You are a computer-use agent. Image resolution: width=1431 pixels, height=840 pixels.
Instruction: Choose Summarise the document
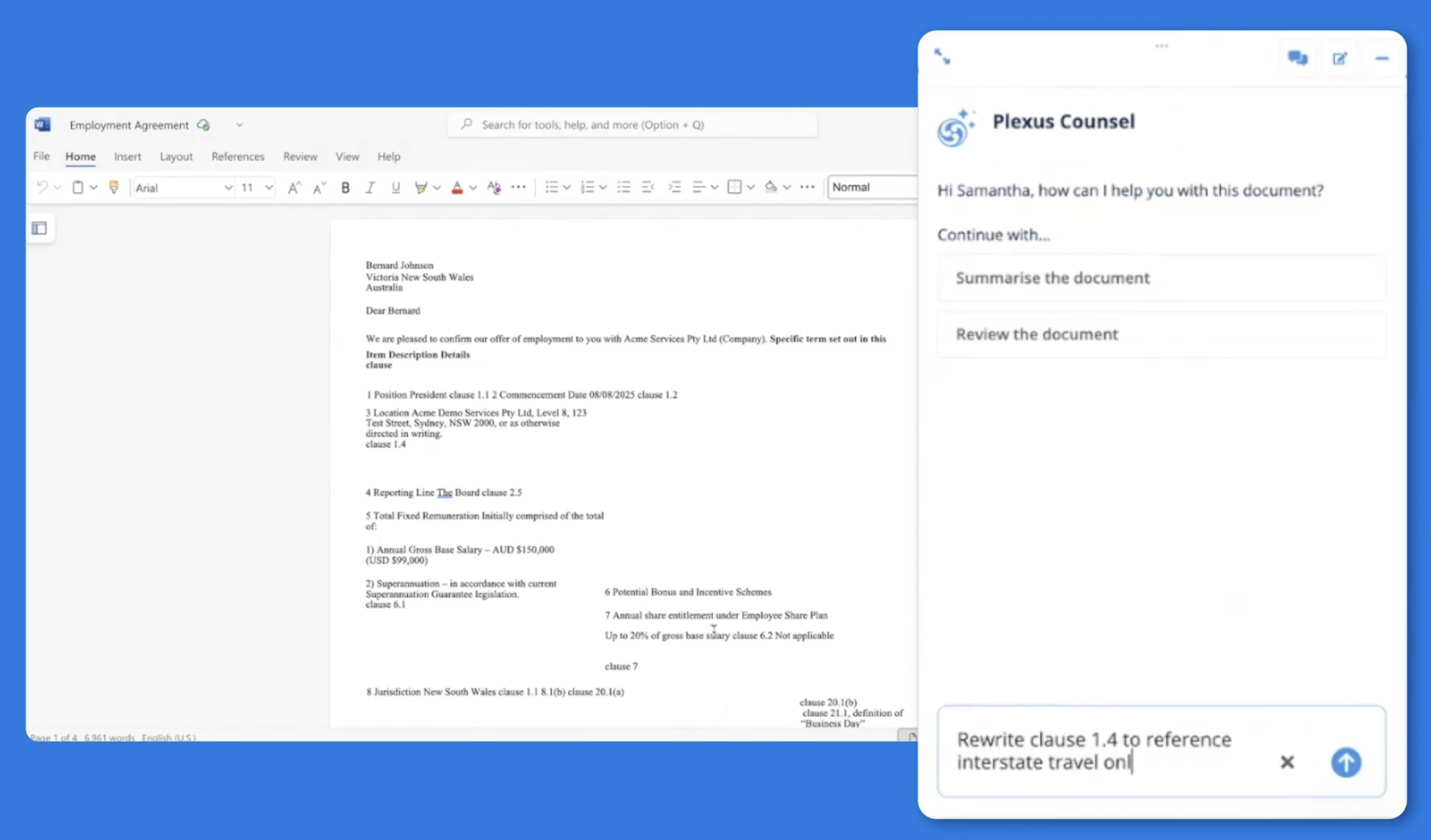pos(1162,278)
